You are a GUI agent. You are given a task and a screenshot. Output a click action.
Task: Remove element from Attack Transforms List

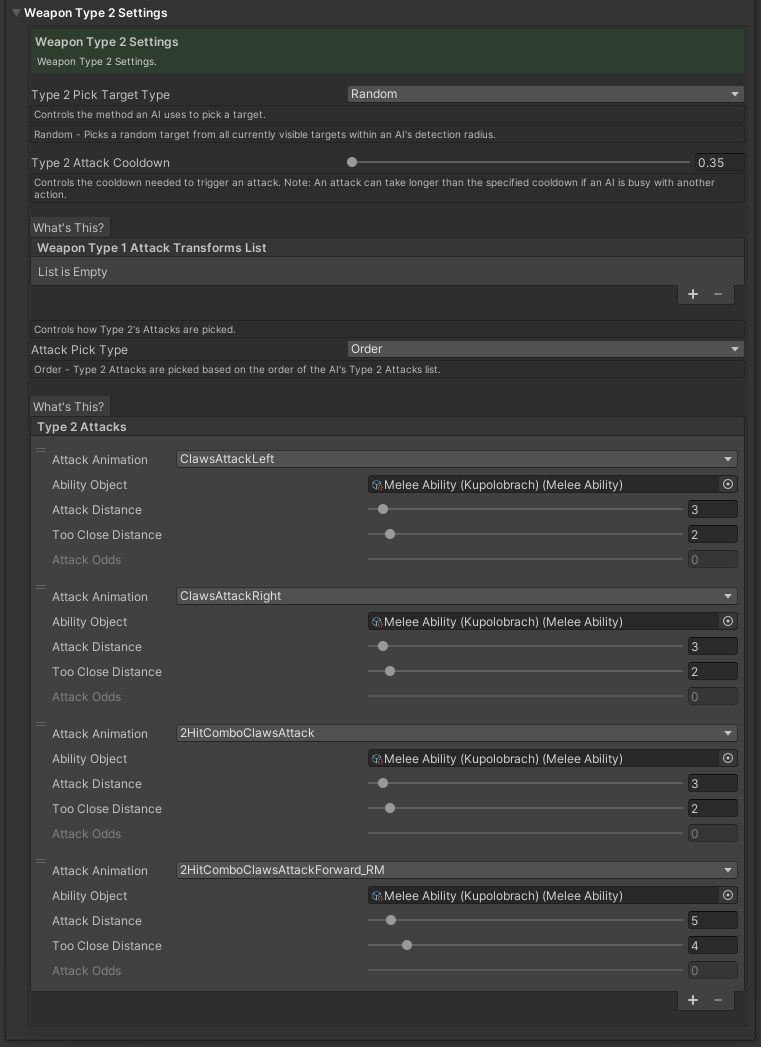tap(718, 294)
